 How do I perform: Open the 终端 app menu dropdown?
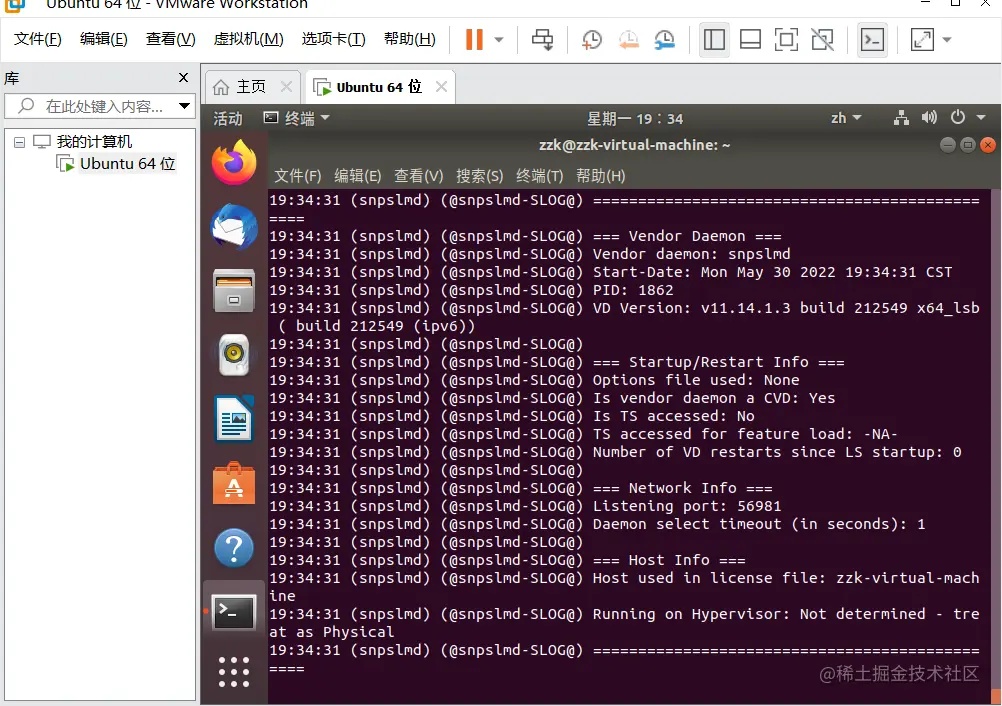pyautogui.click(x=297, y=118)
